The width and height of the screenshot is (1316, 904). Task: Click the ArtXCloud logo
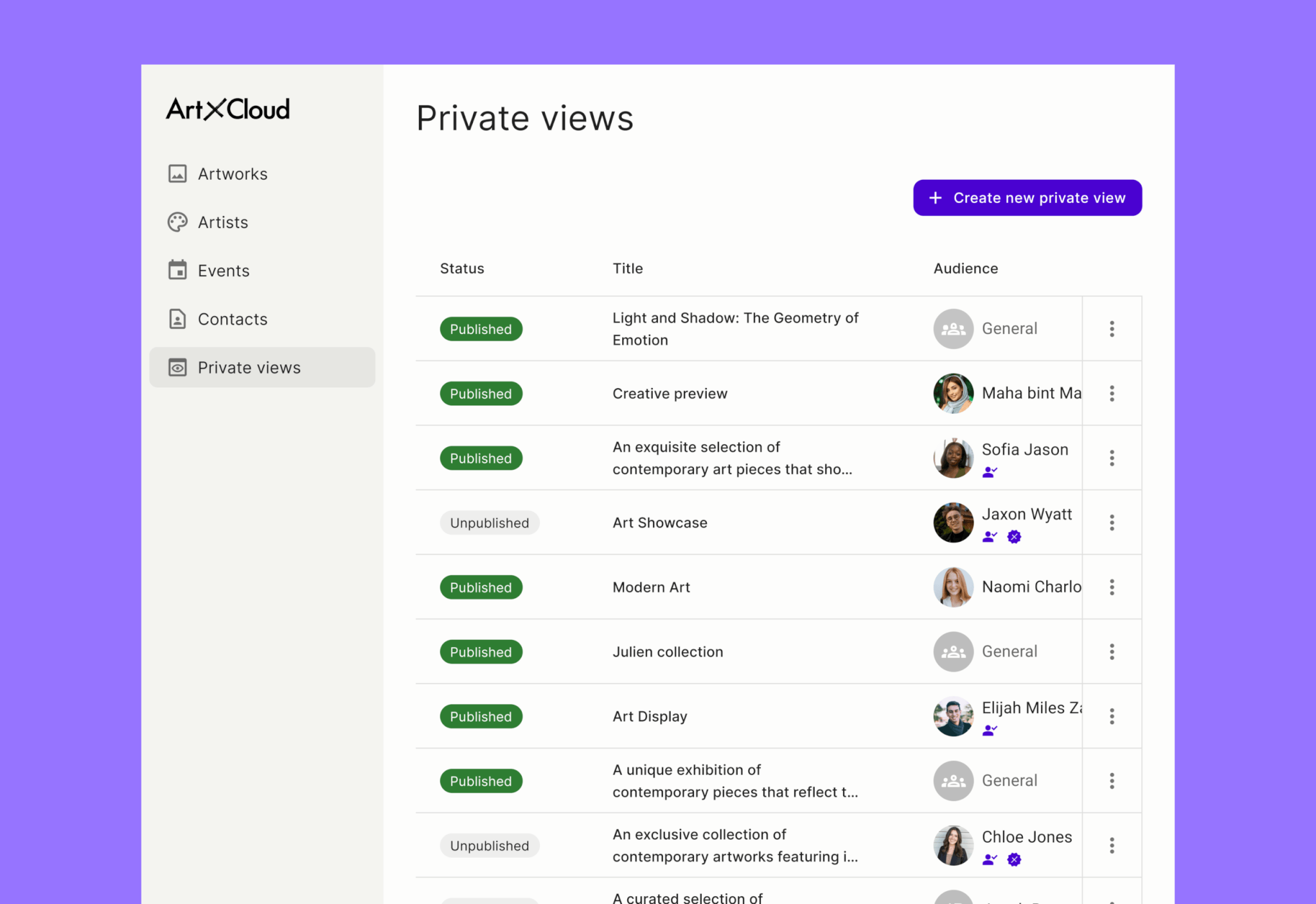click(228, 109)
